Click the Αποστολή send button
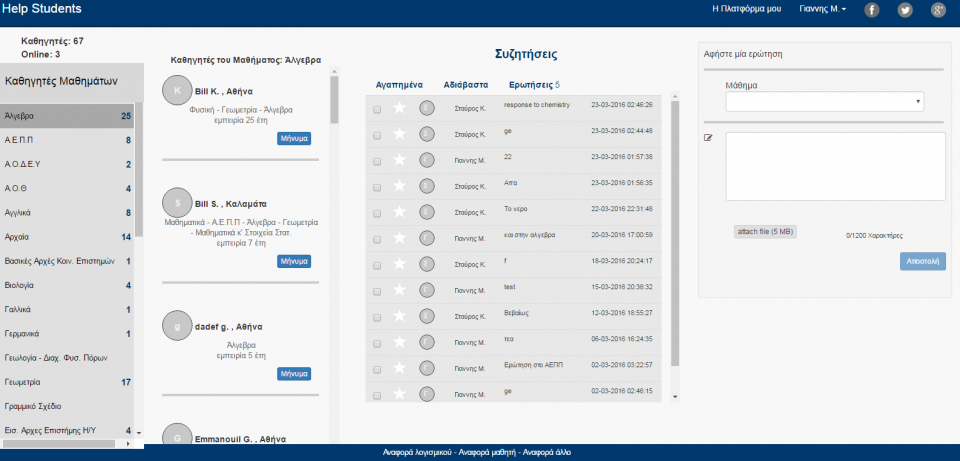960x461 pixels. click(x=922, y=261)
